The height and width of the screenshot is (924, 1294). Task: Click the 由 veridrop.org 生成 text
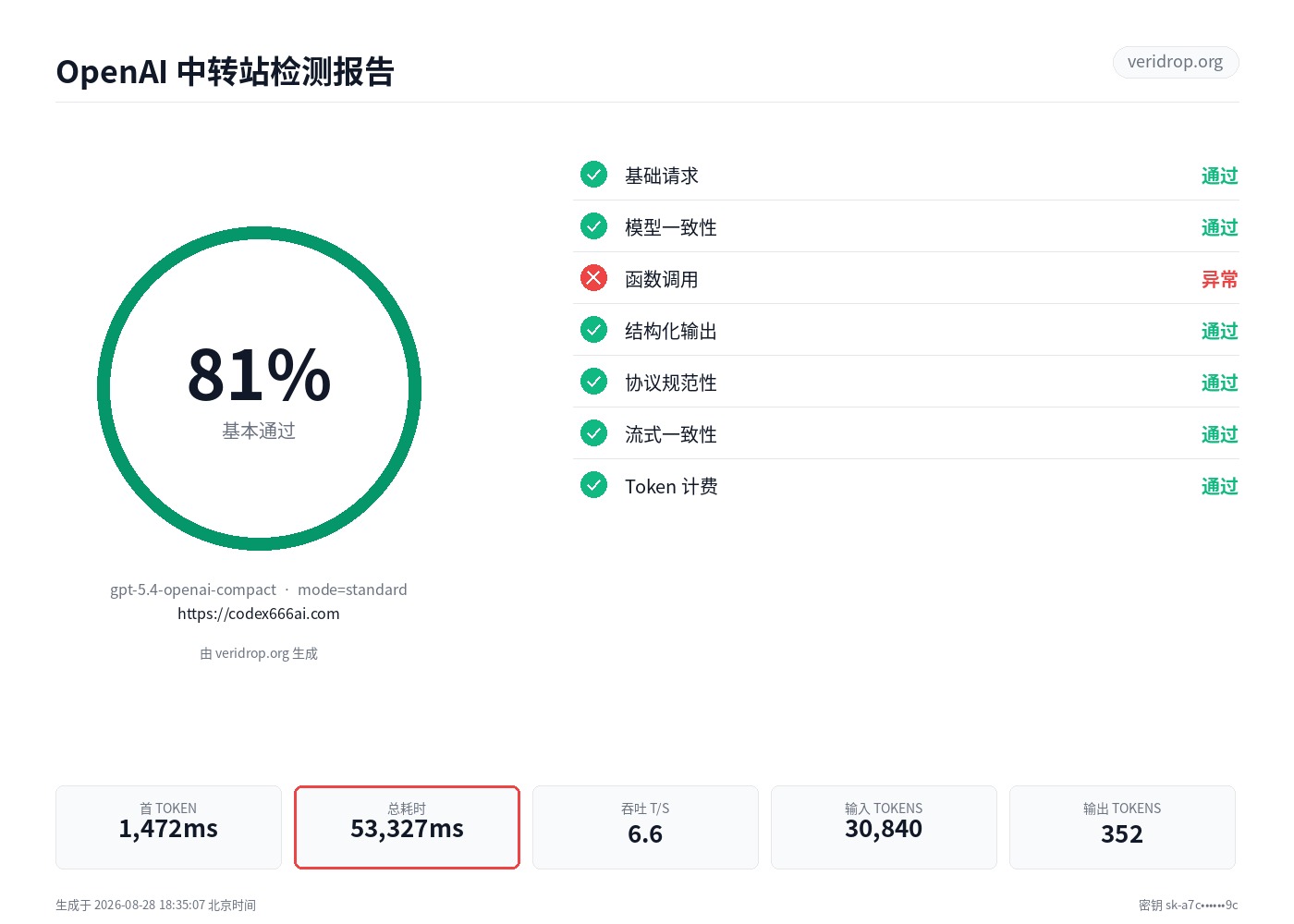pos(259,653)
